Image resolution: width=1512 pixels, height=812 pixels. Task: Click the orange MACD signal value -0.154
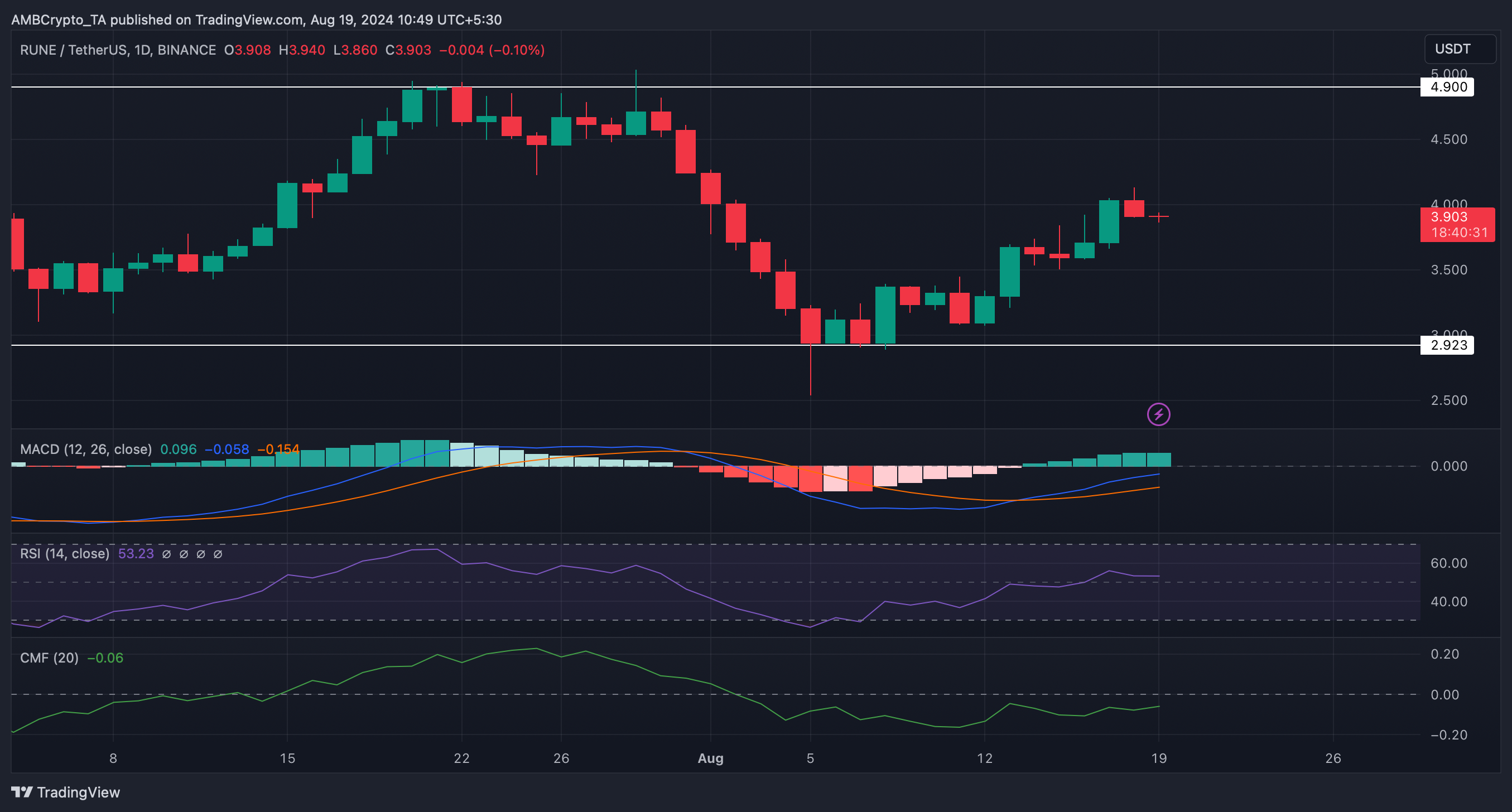(x=278, y=449)
